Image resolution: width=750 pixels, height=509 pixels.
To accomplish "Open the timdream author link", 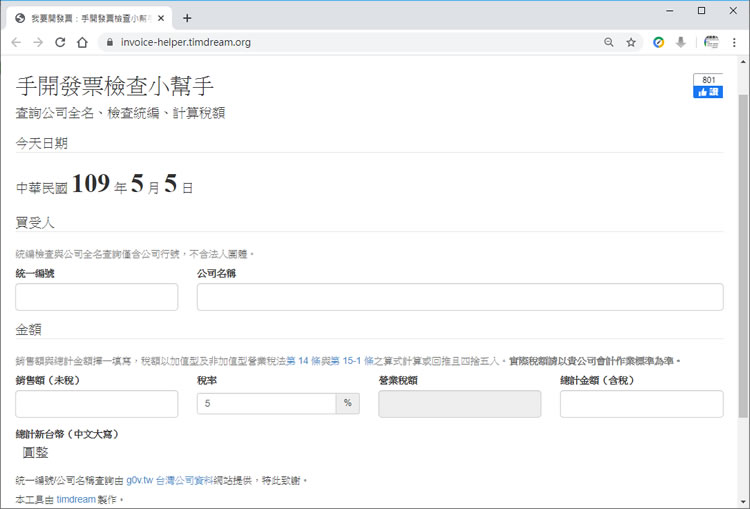I will (x=76, y=499).
